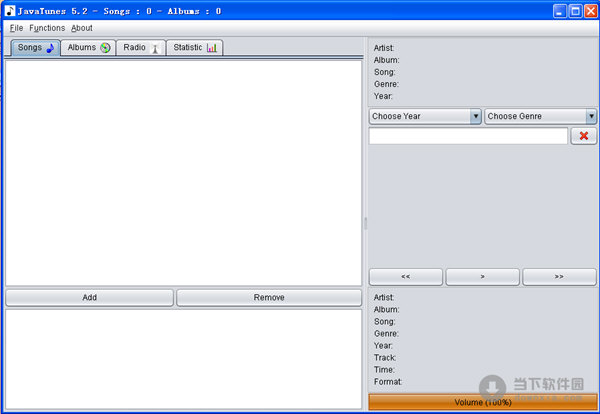Click the Remove button

[269, 298]
